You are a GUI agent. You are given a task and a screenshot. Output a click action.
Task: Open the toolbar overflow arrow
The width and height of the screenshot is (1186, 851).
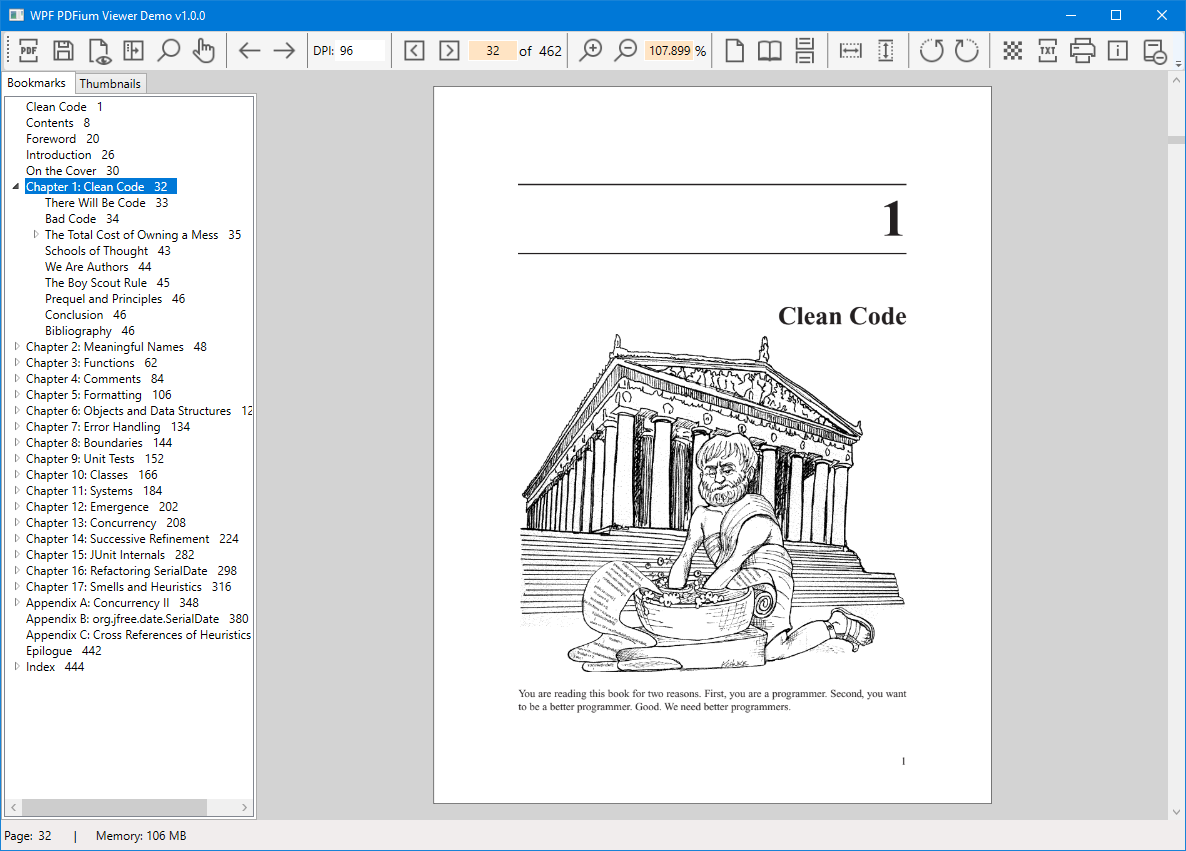(1178, 62)
